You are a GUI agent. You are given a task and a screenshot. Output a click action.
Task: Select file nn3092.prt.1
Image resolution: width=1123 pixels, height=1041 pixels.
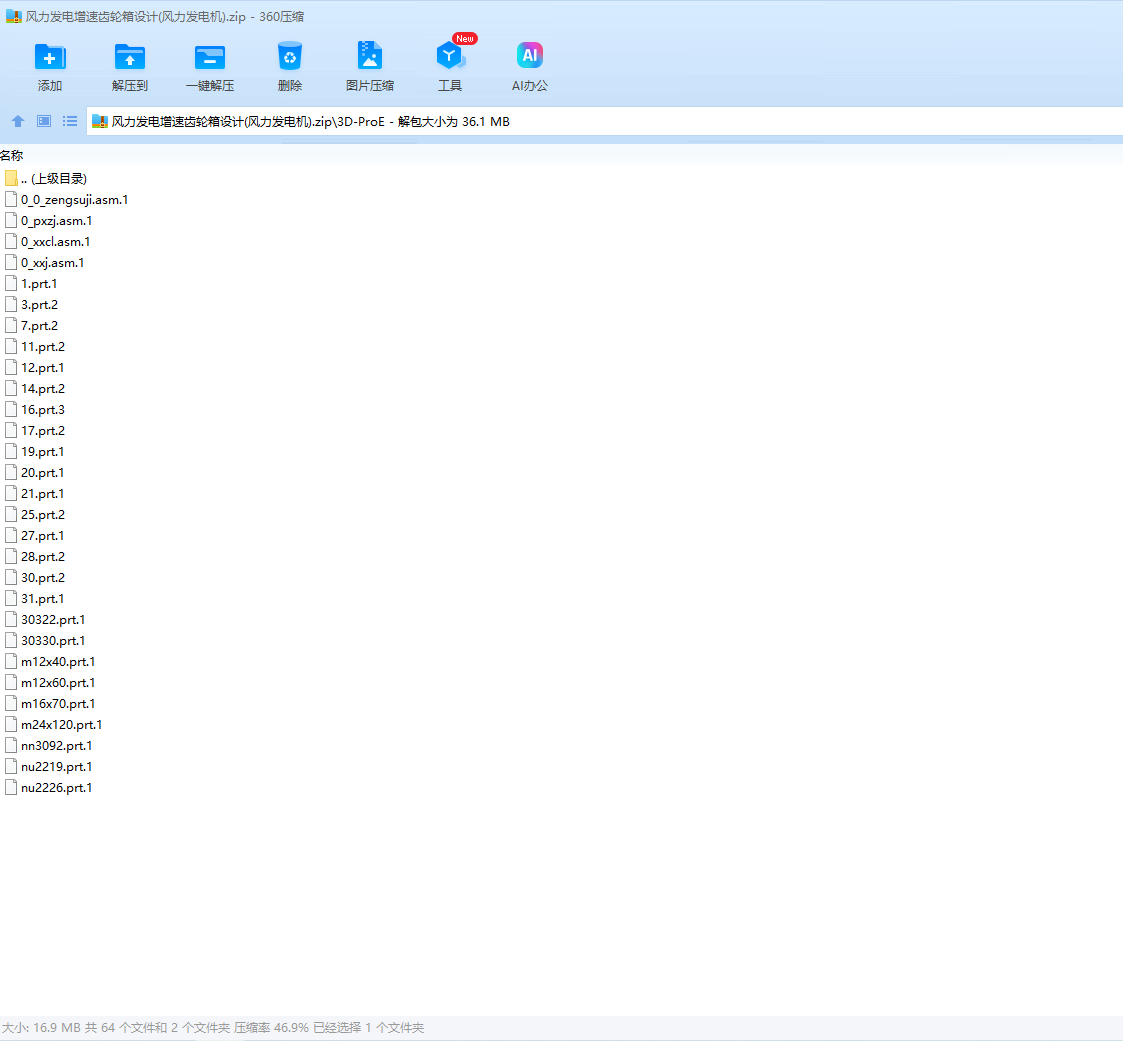(x=57, y=745)
